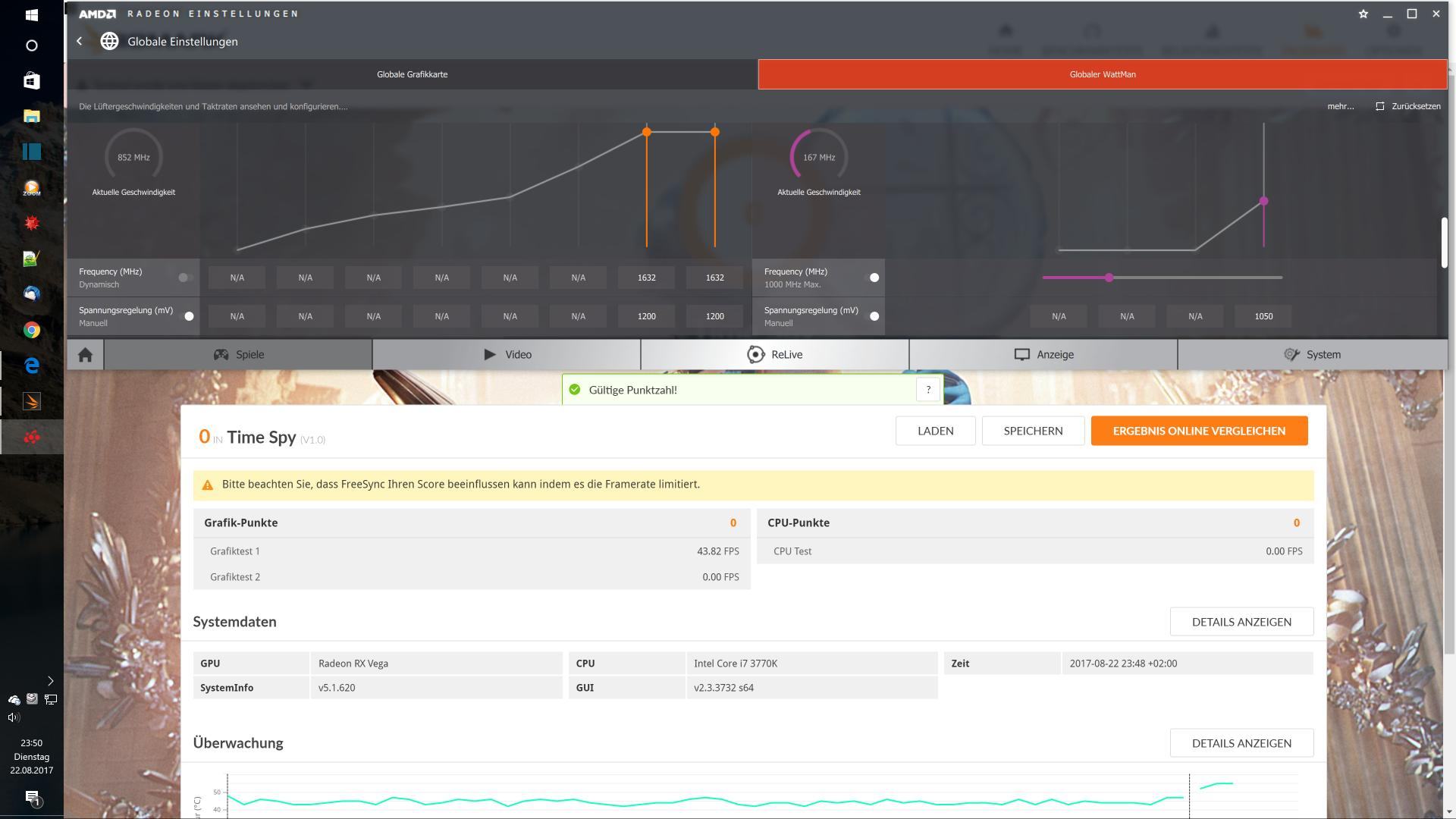Click the red Radeon Settings taskbar icon
Image resolution: width=1456 pixels, height=819 pixels.
click(x=31, y=437)
